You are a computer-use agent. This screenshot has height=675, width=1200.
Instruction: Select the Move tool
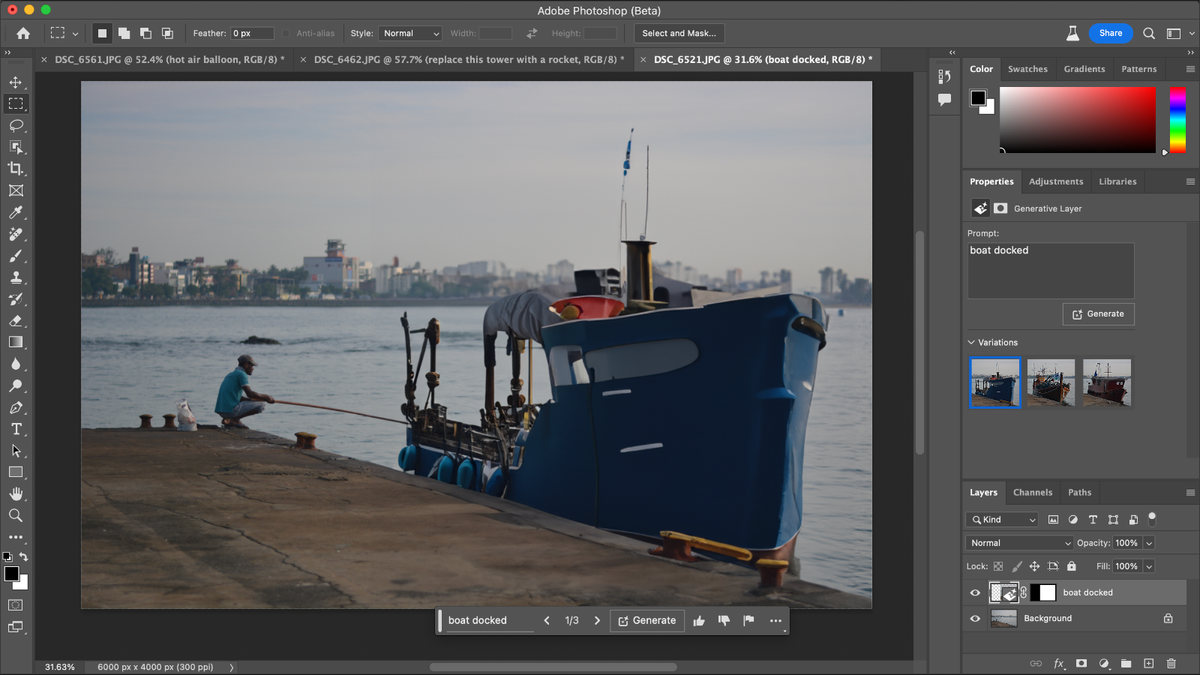[14, 82]
